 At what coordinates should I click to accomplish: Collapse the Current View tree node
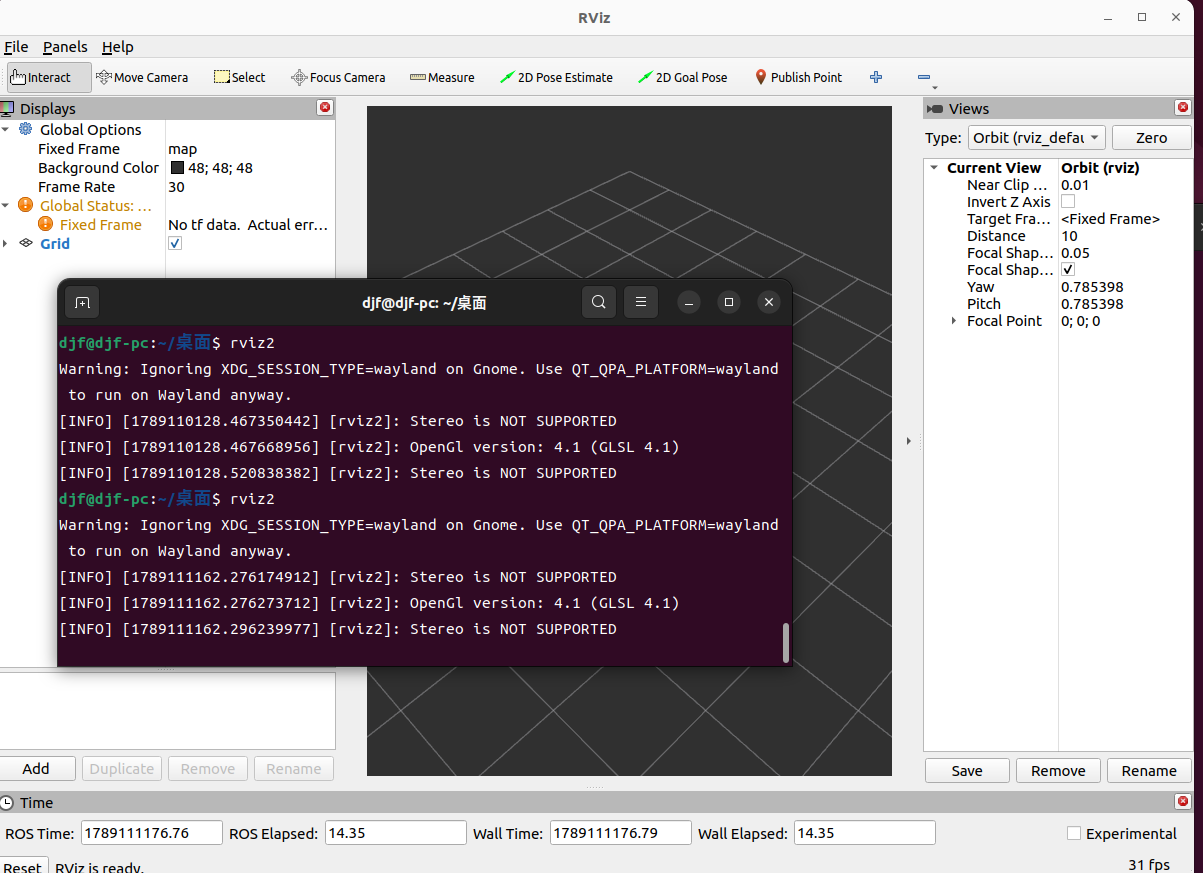point(934,168)
